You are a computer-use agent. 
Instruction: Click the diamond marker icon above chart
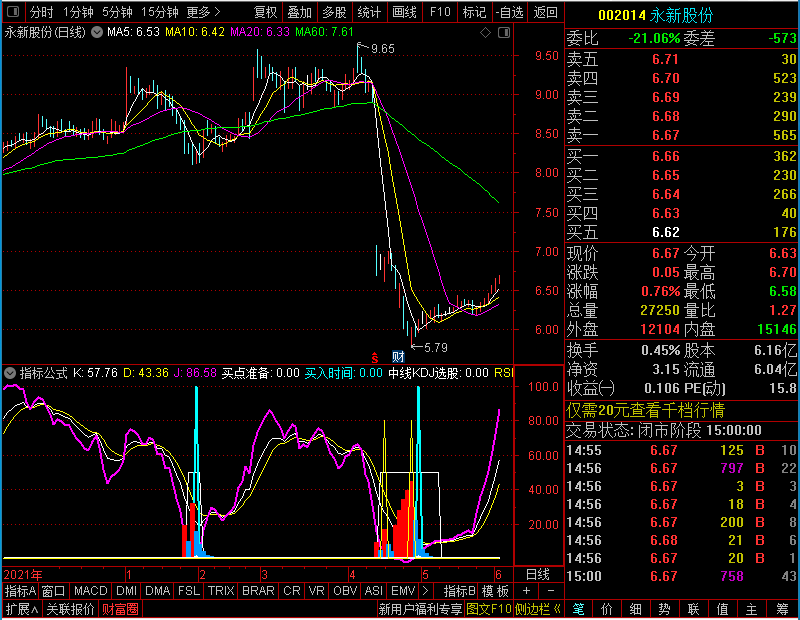pyautogui.click(x=485, y=33)
